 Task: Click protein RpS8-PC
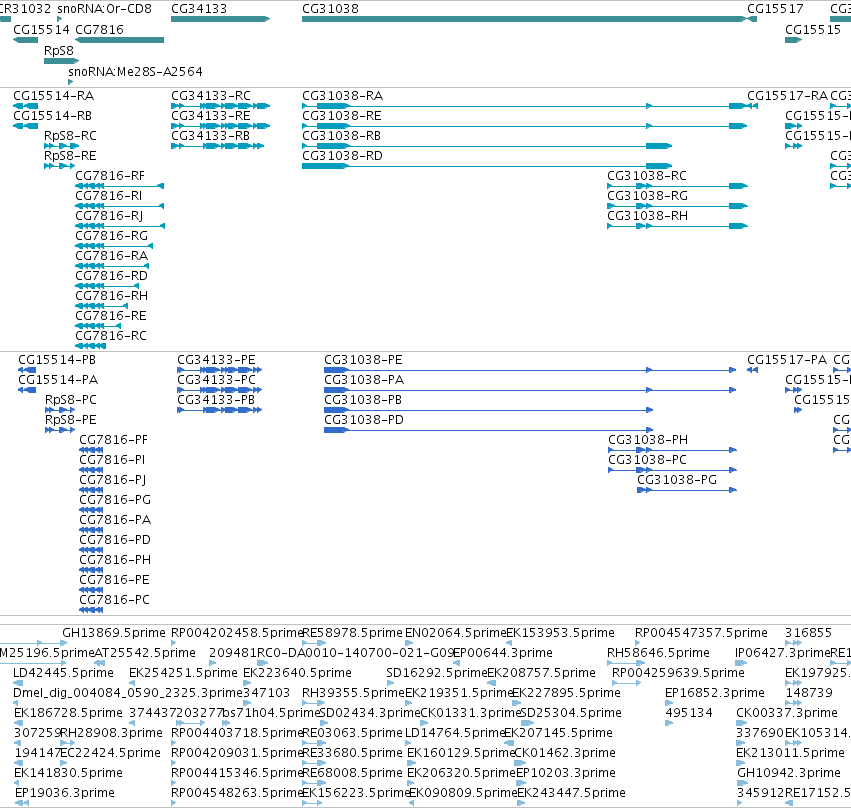71,400
